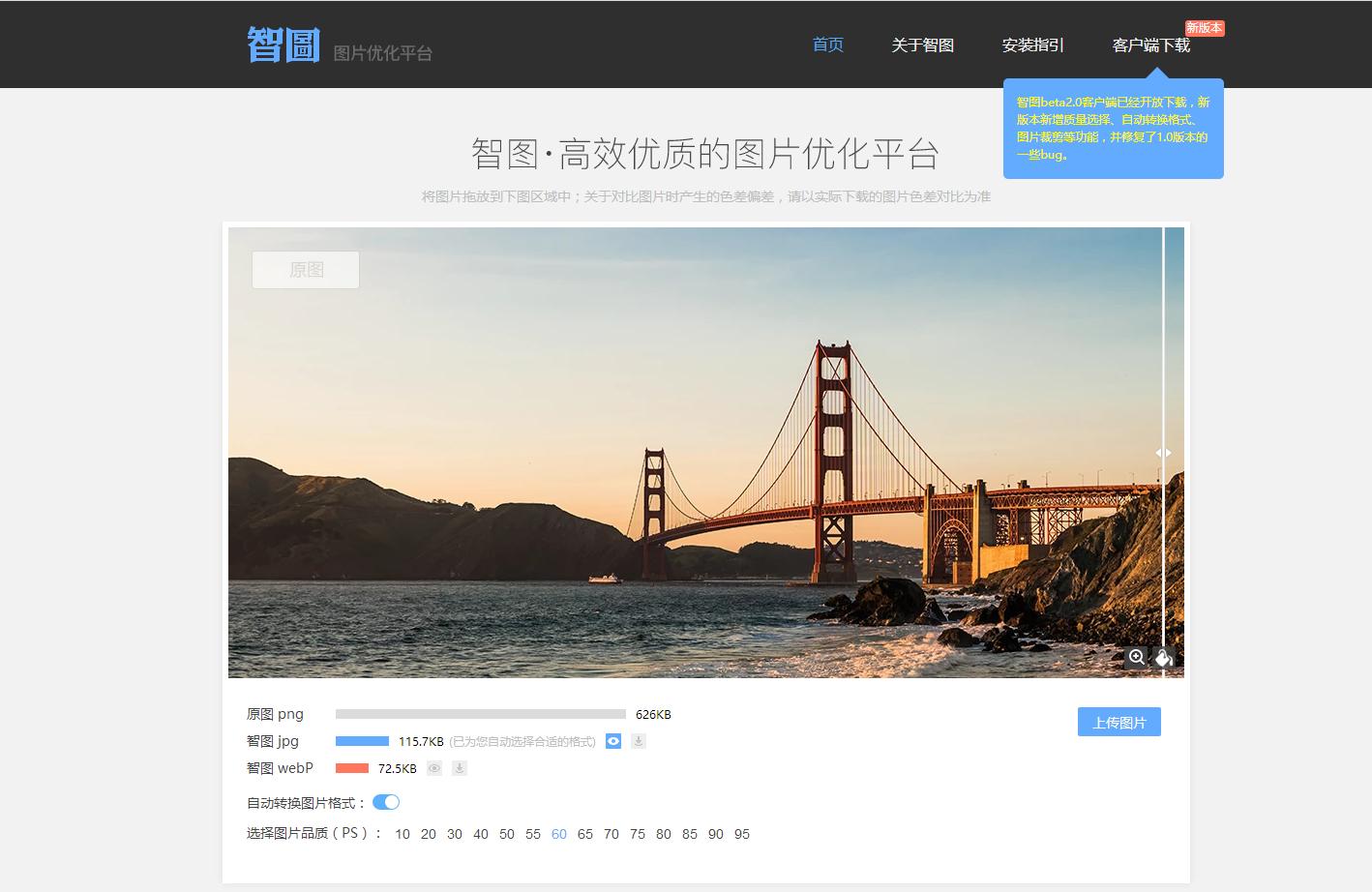Go to the 首页 nav item

pyautogui.click(x=828, y=45)
